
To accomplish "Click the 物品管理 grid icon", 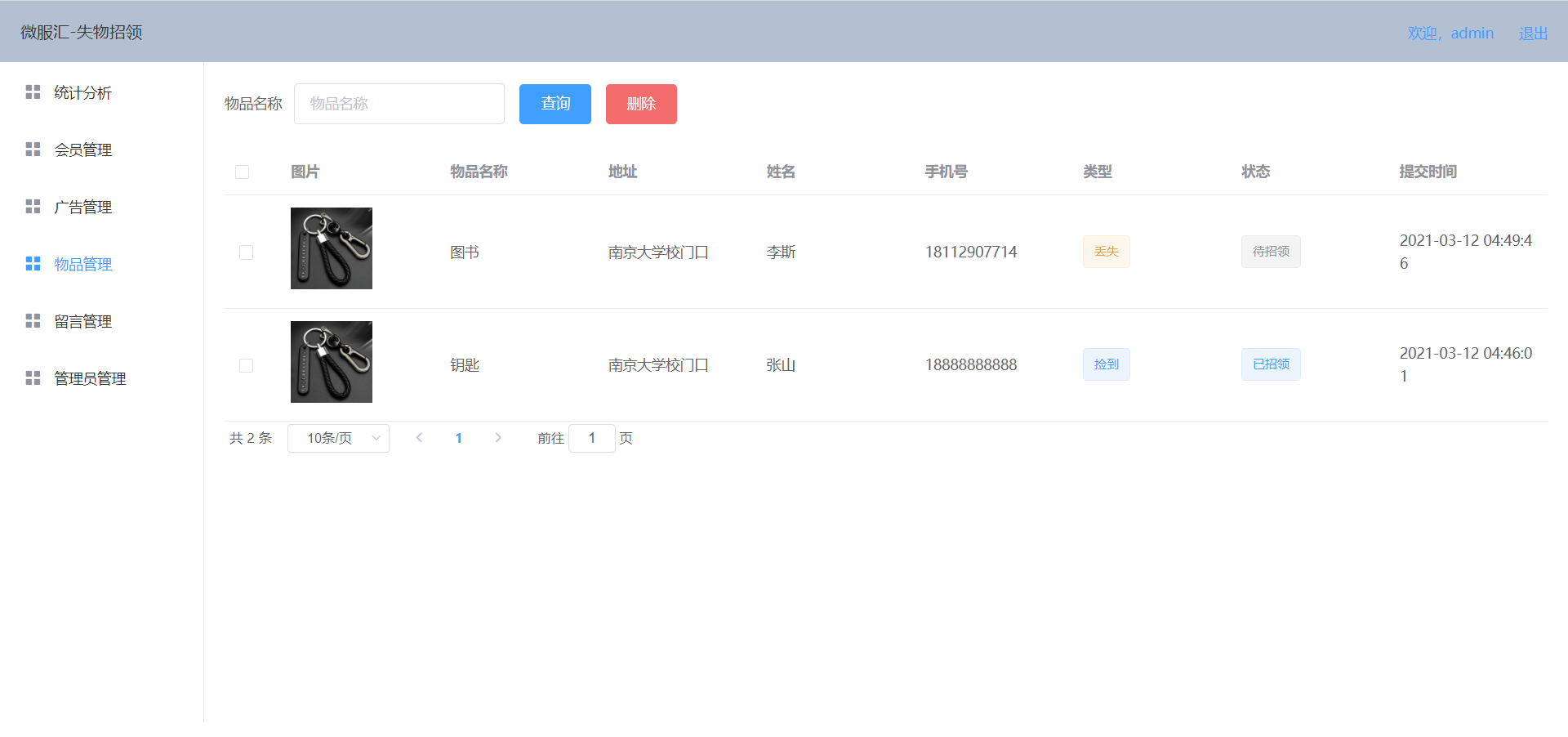I will [x=33, y=263].
